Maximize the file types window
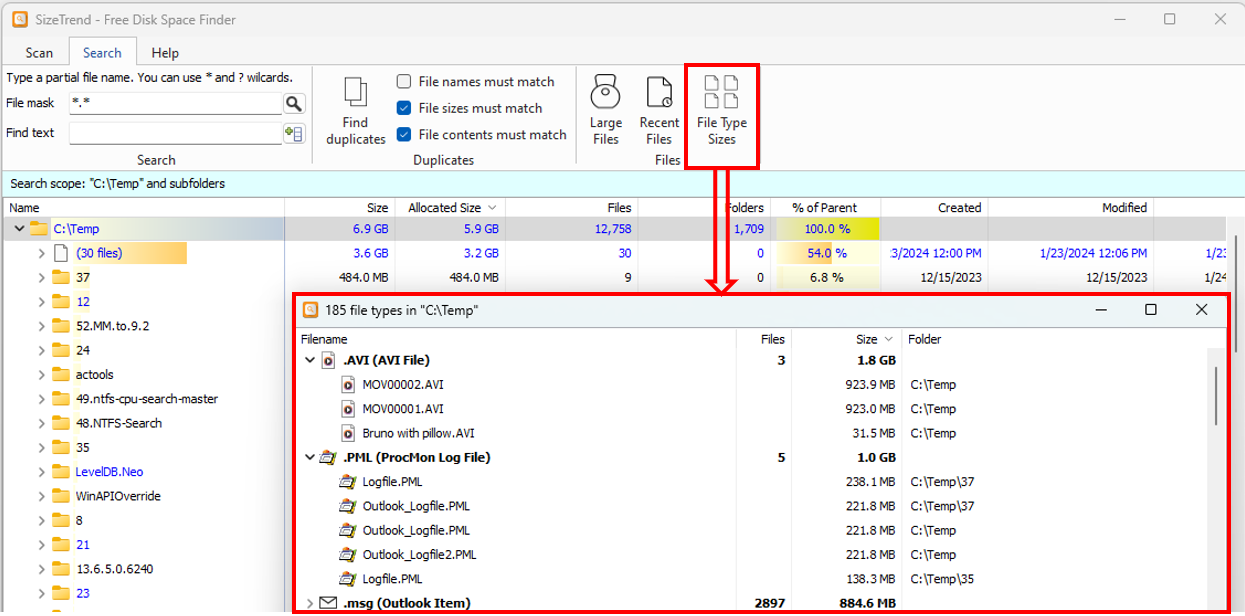 1151,310
